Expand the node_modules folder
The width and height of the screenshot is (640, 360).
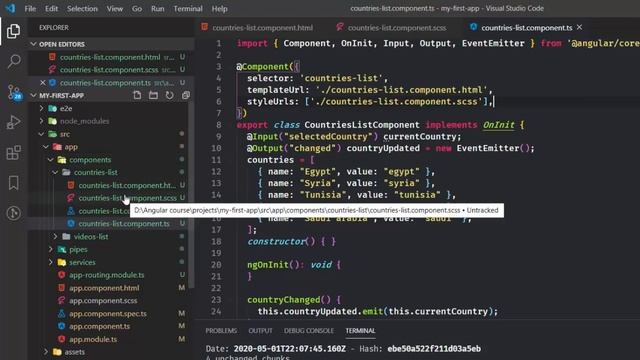41,121
